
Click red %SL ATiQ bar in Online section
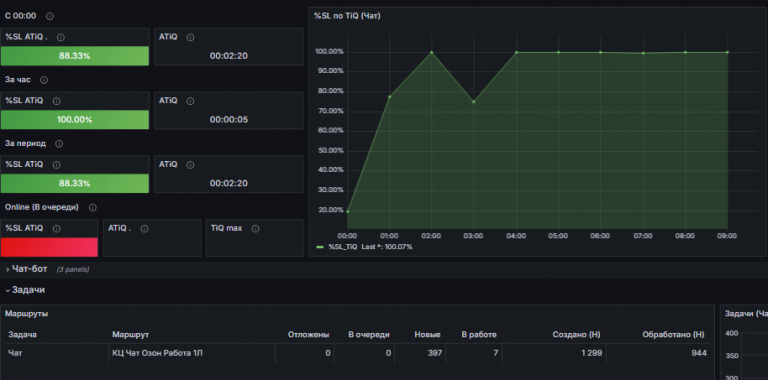point(49,247)
